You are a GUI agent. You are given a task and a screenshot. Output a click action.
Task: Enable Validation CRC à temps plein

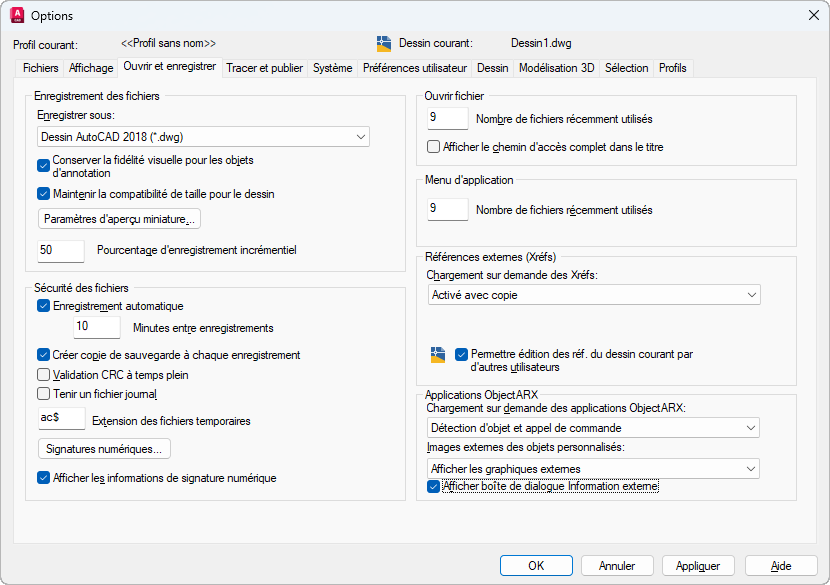pos(44,375)
